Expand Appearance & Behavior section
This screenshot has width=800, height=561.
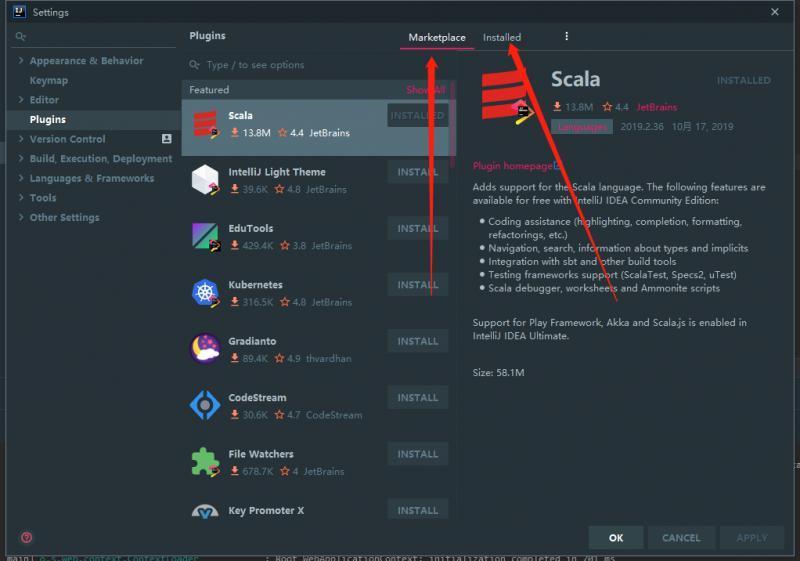(21, 60)
